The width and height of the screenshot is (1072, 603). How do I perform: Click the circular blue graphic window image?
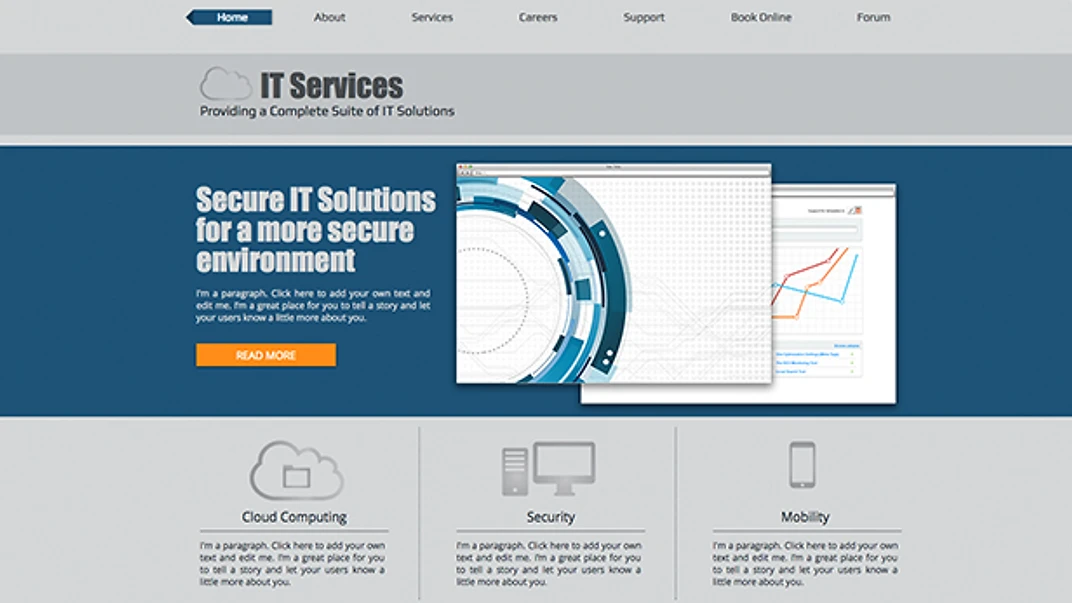pyautogui.click(x=613, y=274)
